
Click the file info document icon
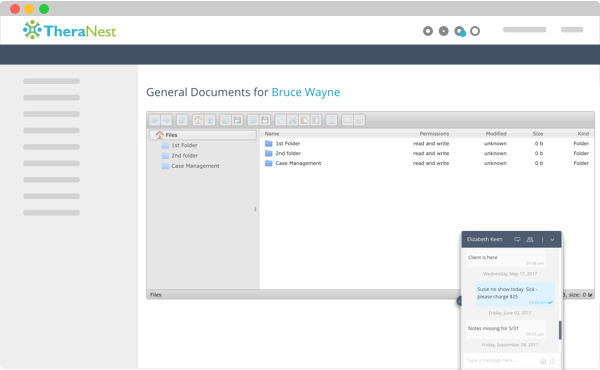pos(332,121)
